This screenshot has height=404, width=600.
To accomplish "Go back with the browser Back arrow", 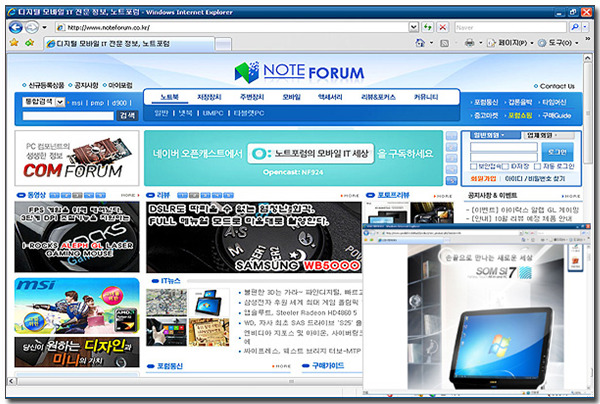I will [15, 27].
